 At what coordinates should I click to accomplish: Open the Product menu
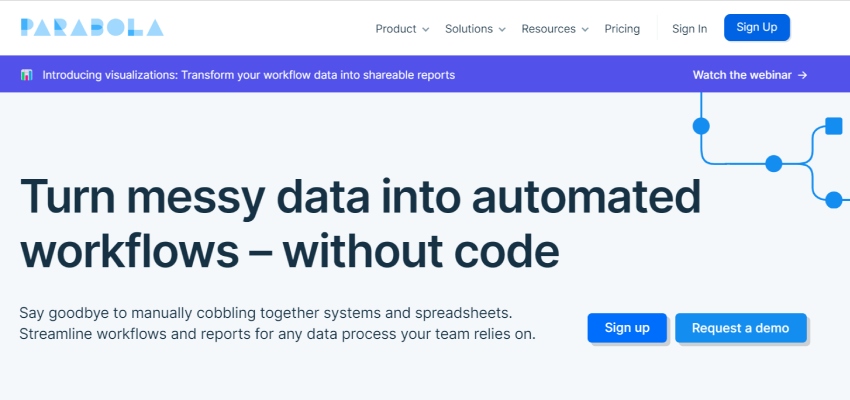tap(395, 29)
